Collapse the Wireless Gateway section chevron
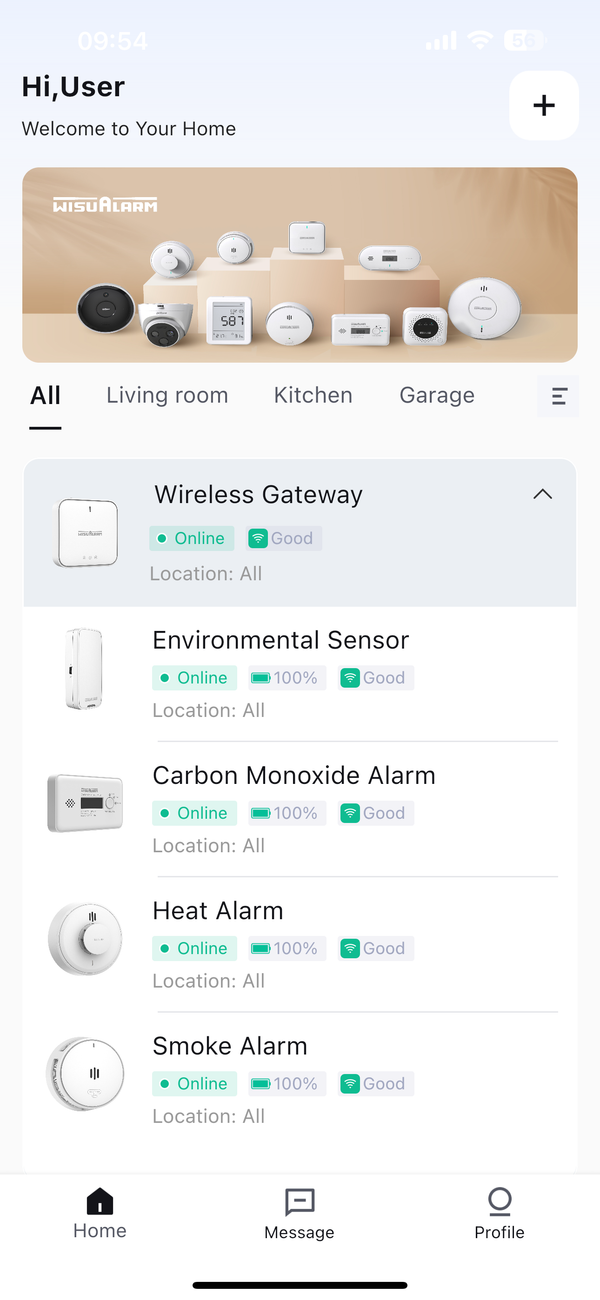Screen dimensions: 600x1300 click(542, 494)
